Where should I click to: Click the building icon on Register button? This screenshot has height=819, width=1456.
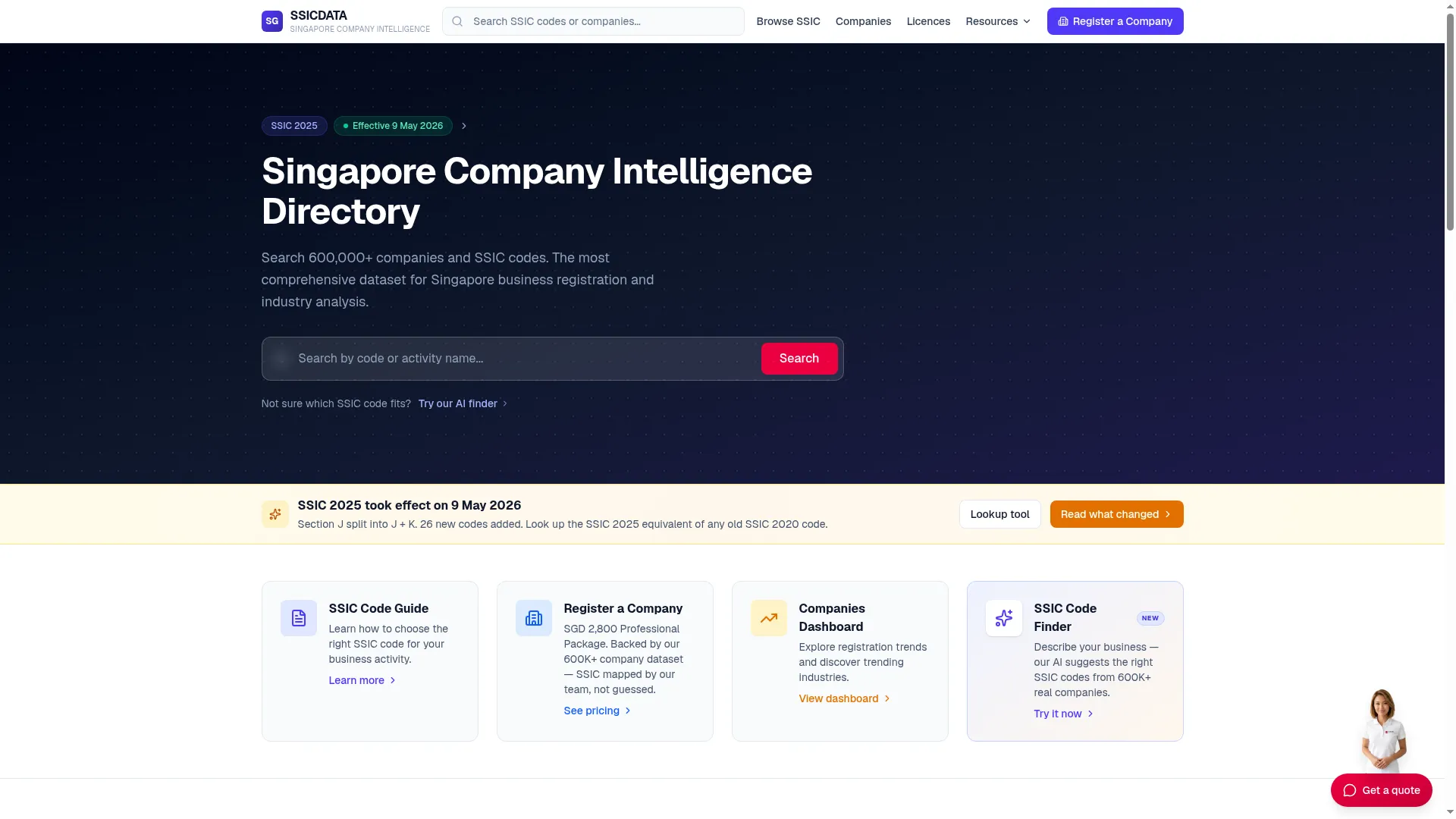tap(1063, 21)
